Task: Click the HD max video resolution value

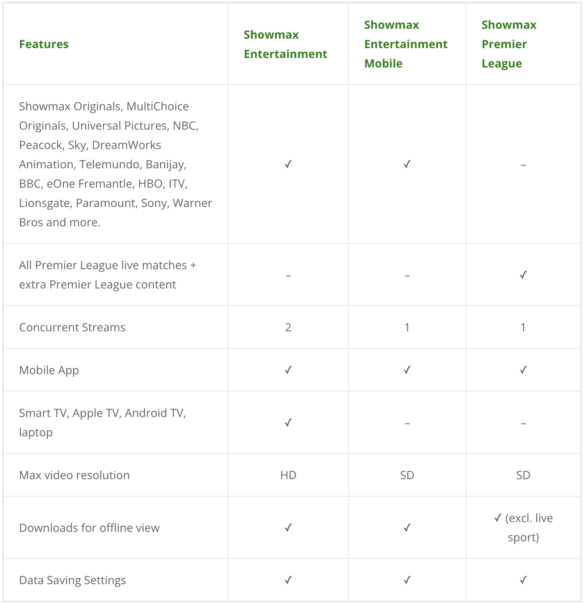Action: coord(288,475)
